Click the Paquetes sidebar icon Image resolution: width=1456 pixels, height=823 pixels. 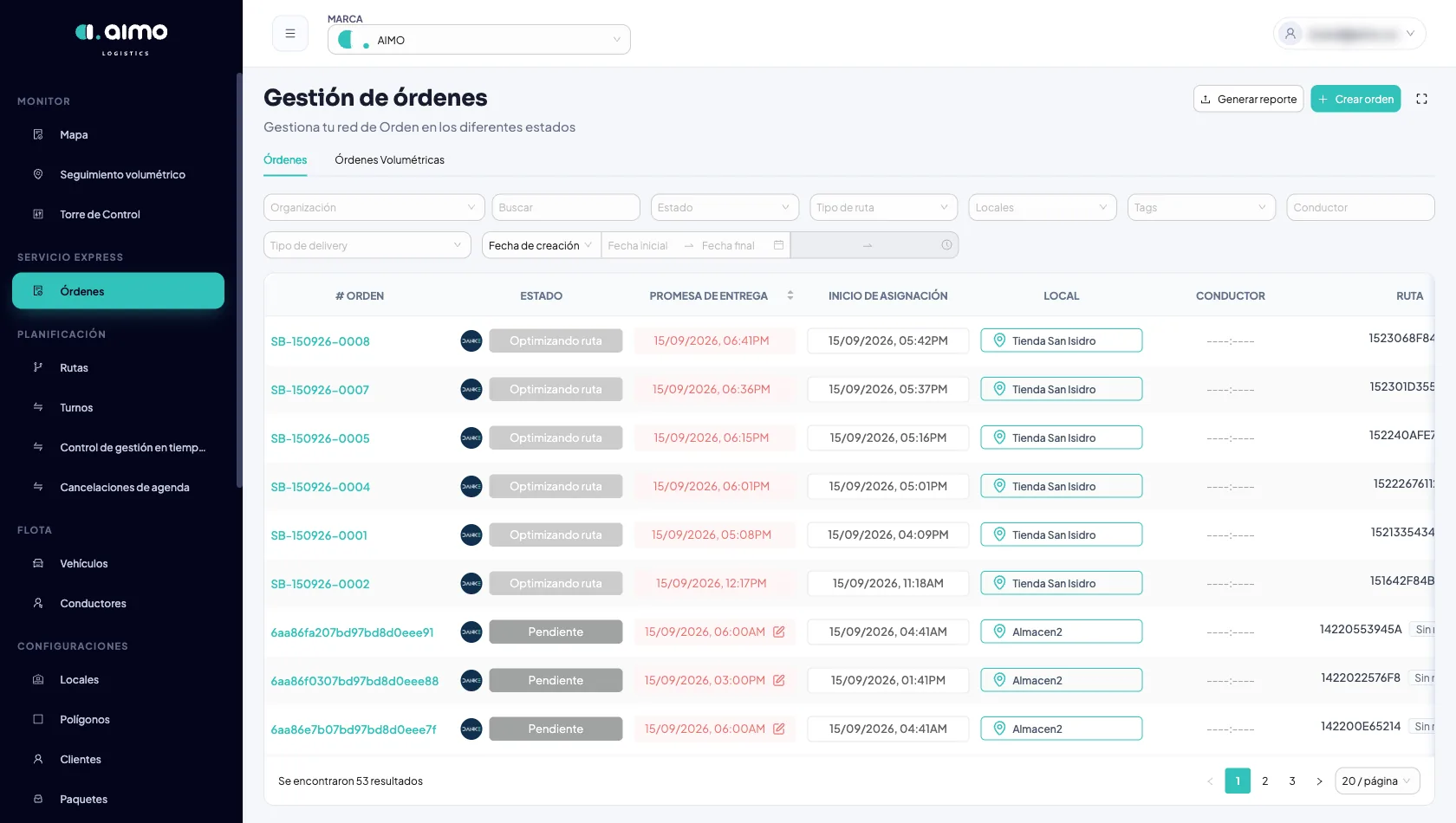(x=38, y=799)
